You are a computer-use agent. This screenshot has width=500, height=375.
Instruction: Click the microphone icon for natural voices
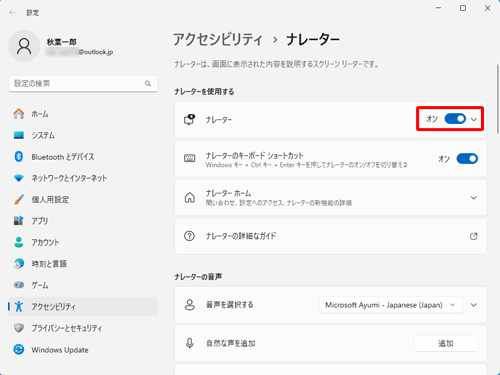(190, 343)
